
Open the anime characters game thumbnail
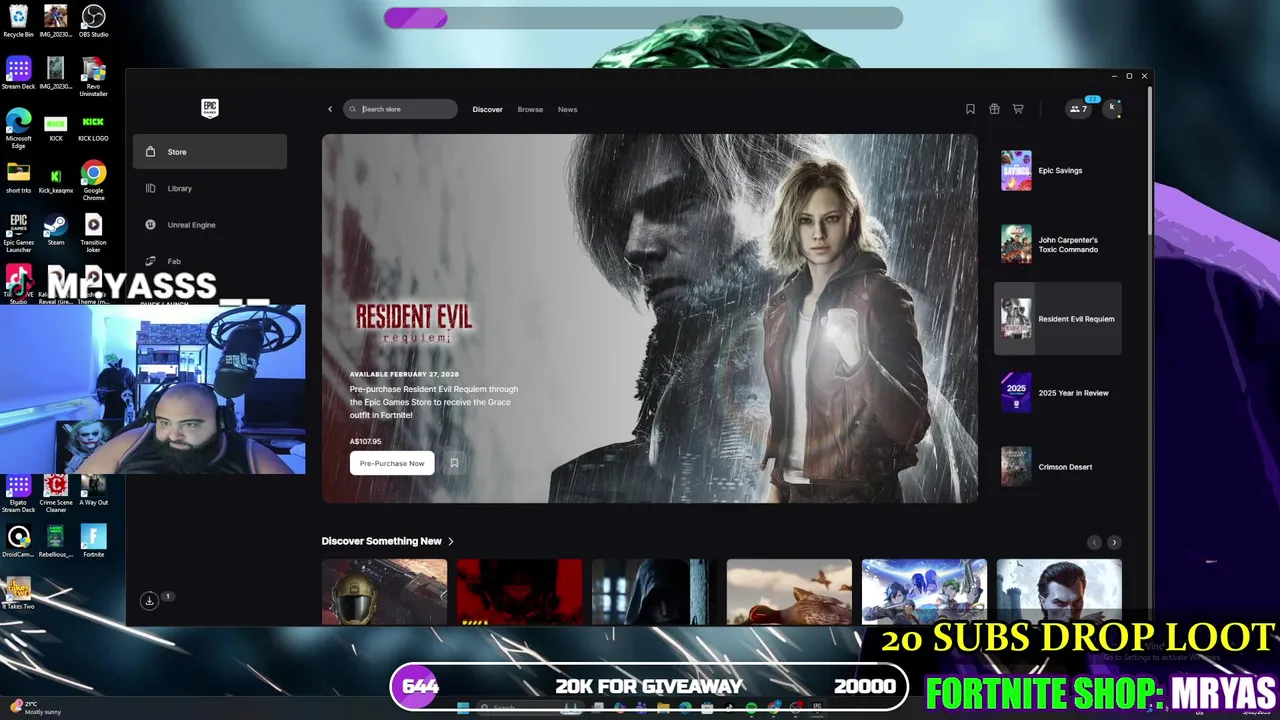coord(924,592)
